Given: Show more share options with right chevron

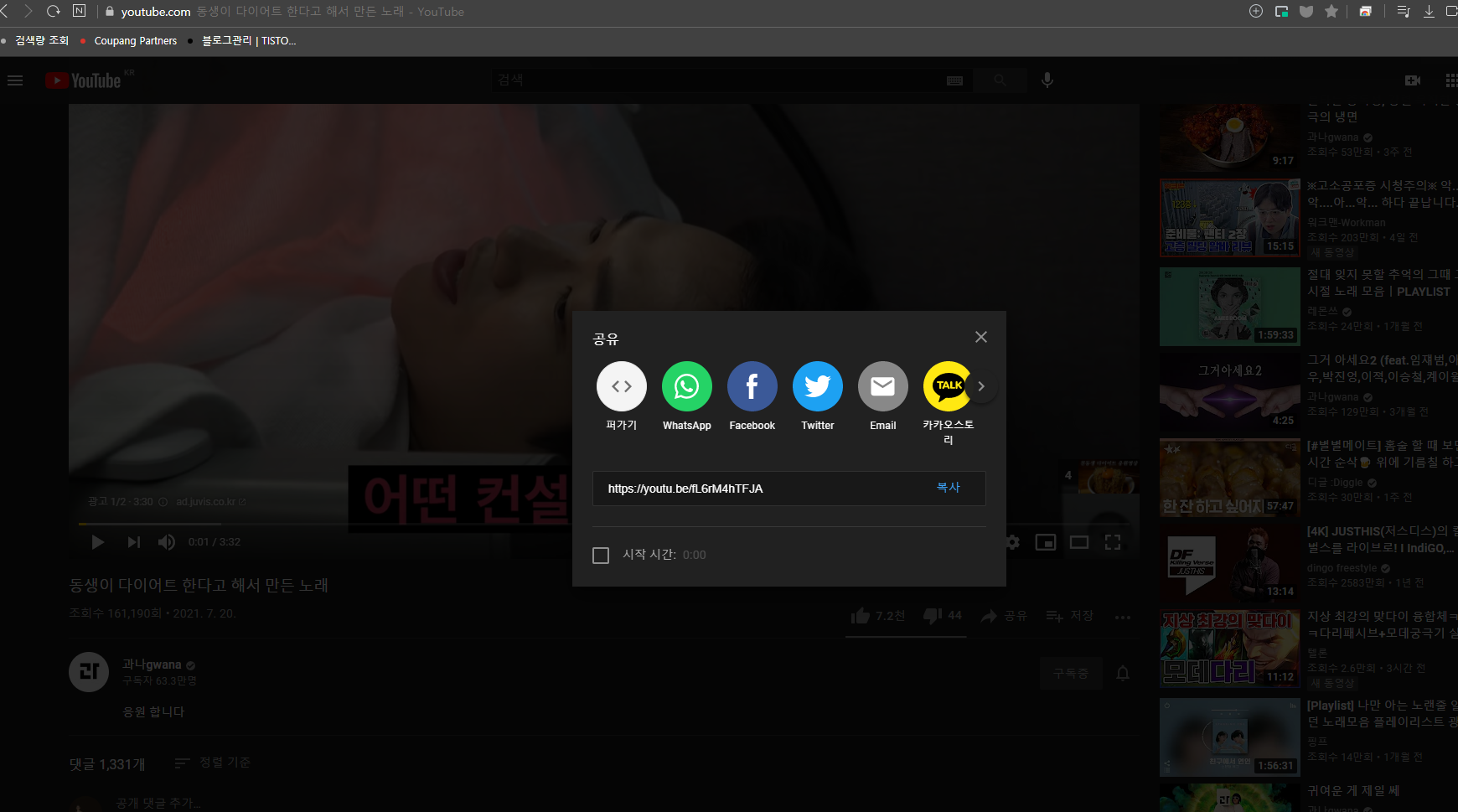Looking at the screenshot, I should (x=981, y=386).
